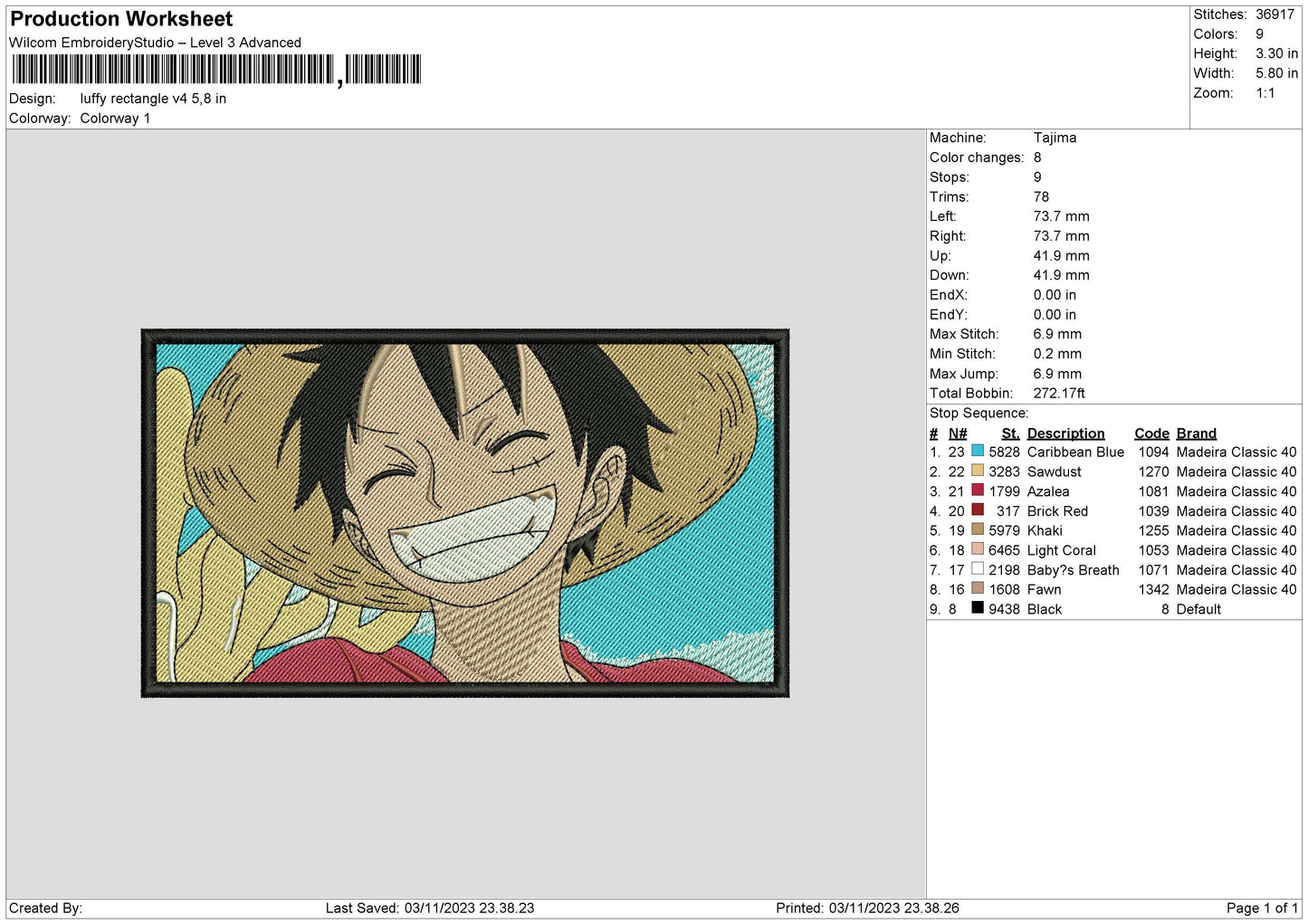
Task: Click thread code 1342
Action: pos(1153,590)
